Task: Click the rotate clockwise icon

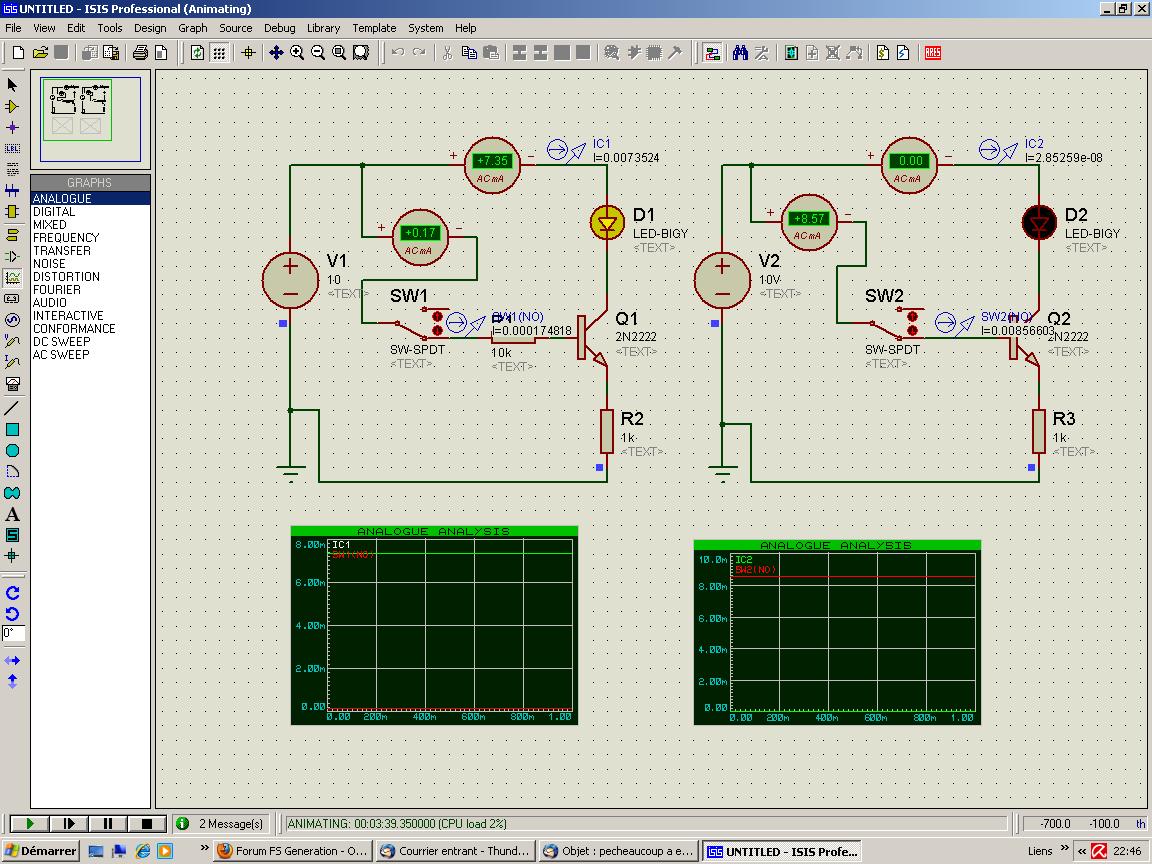Action: (x=12, y=593)
